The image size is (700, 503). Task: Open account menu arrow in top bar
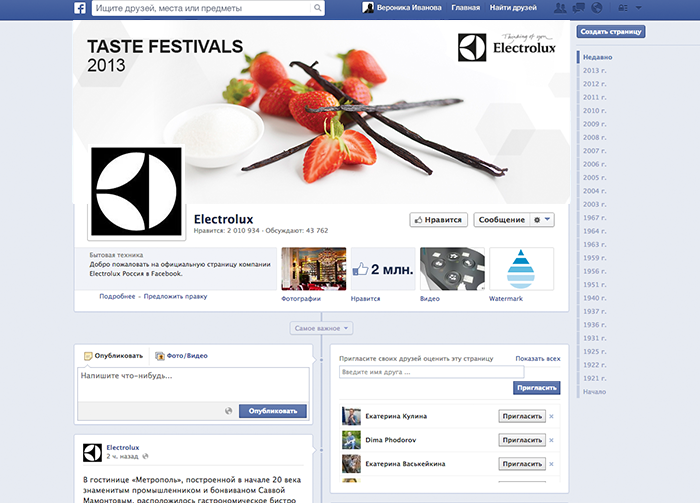click(x=638, y=8)
